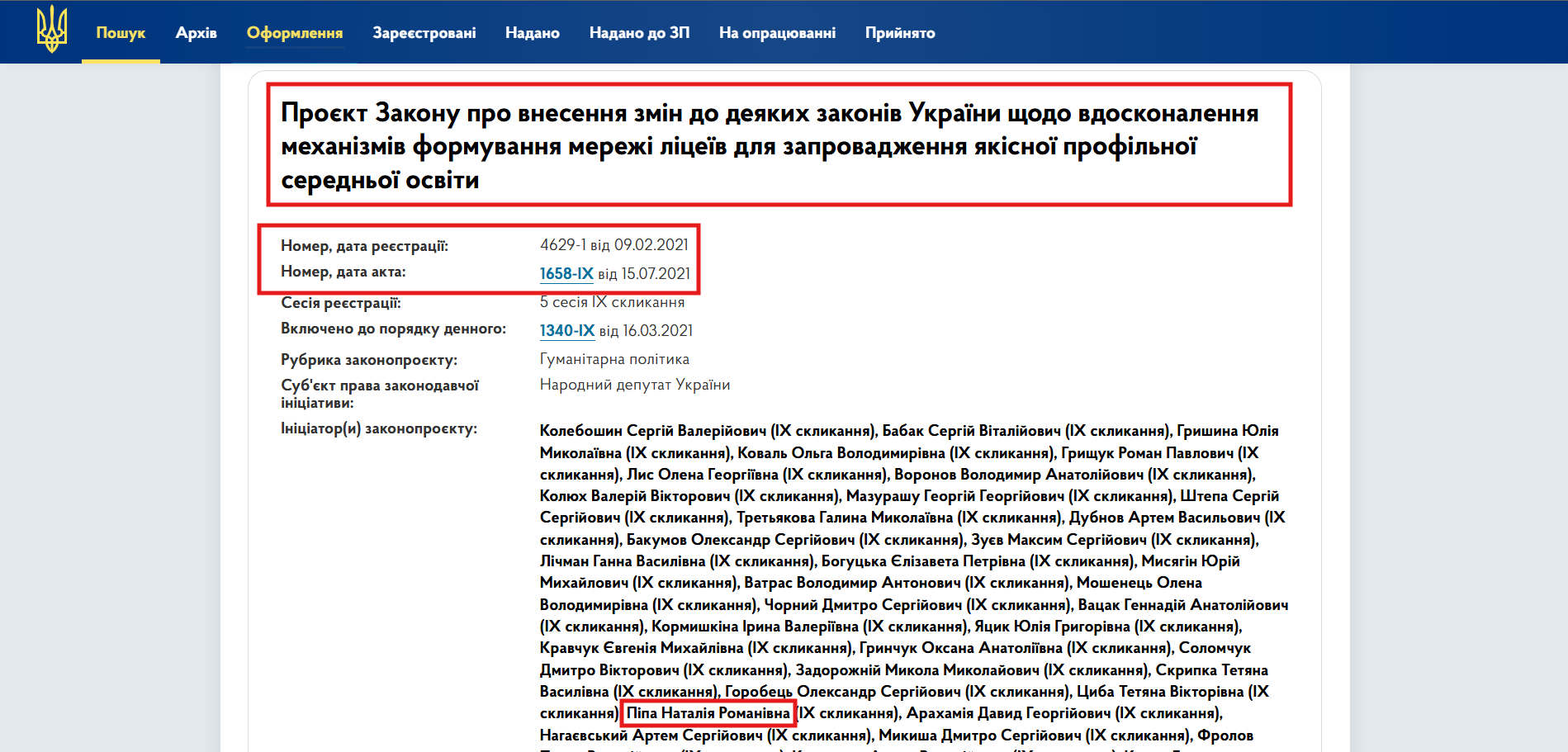Click initiator Зуєв Максим Сергійович

click(1059, 540)
